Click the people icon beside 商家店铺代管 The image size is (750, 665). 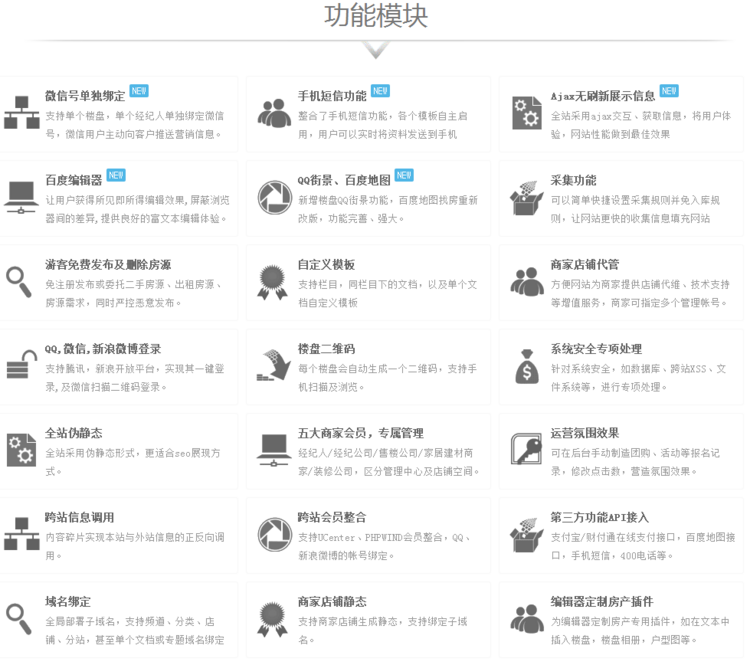coord(527,282)
